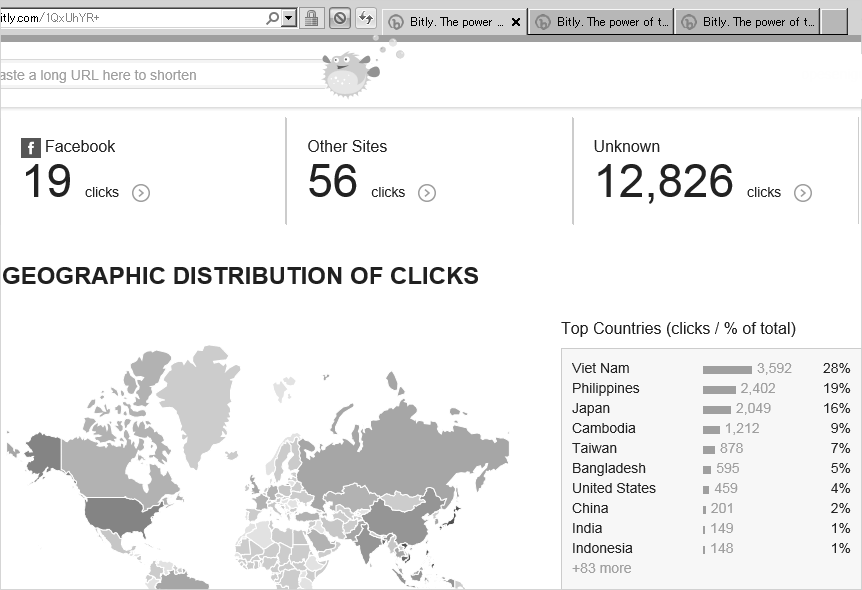Viewport: 862px width, 590px height.
Task: Expand the +83 more countries link
Action: click(601, 569)
